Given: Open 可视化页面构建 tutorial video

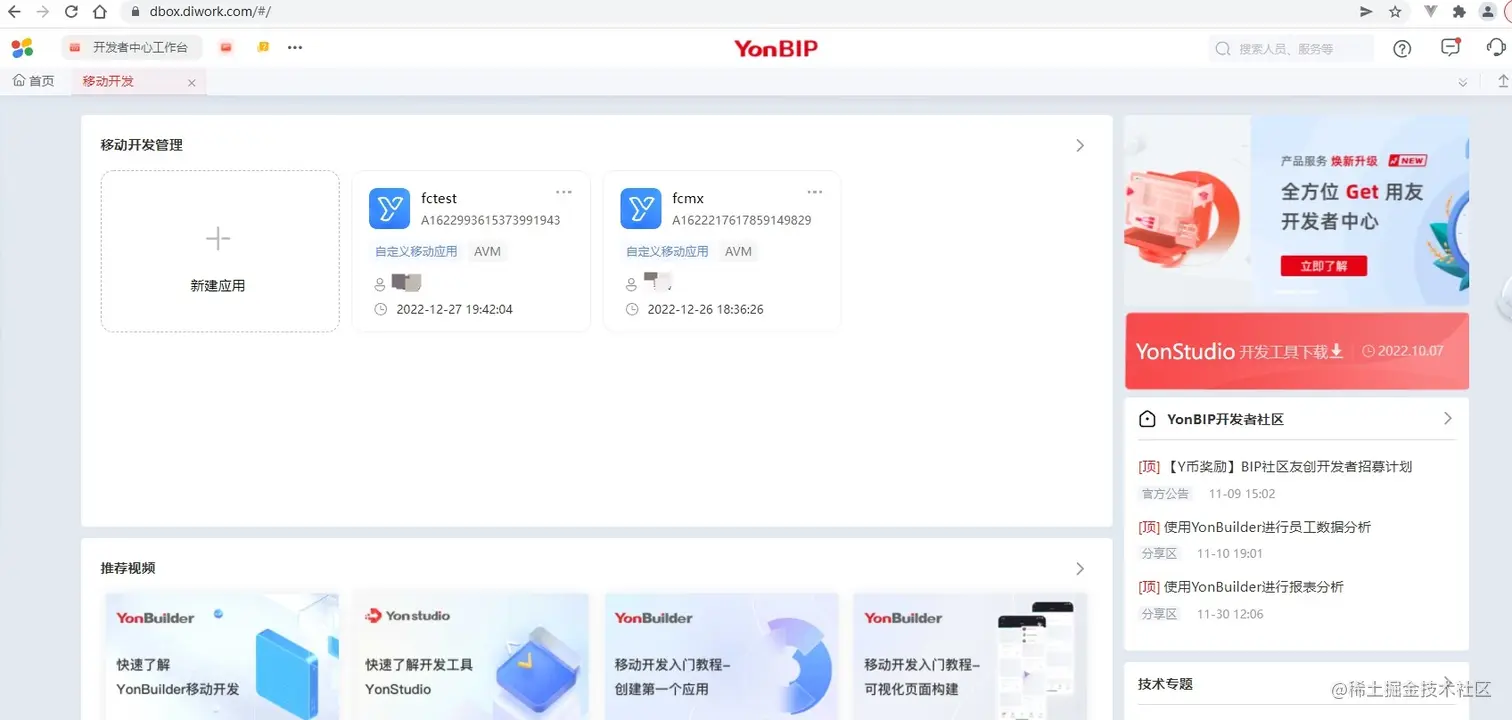Looking at the screenshot, I should point(970,656).
